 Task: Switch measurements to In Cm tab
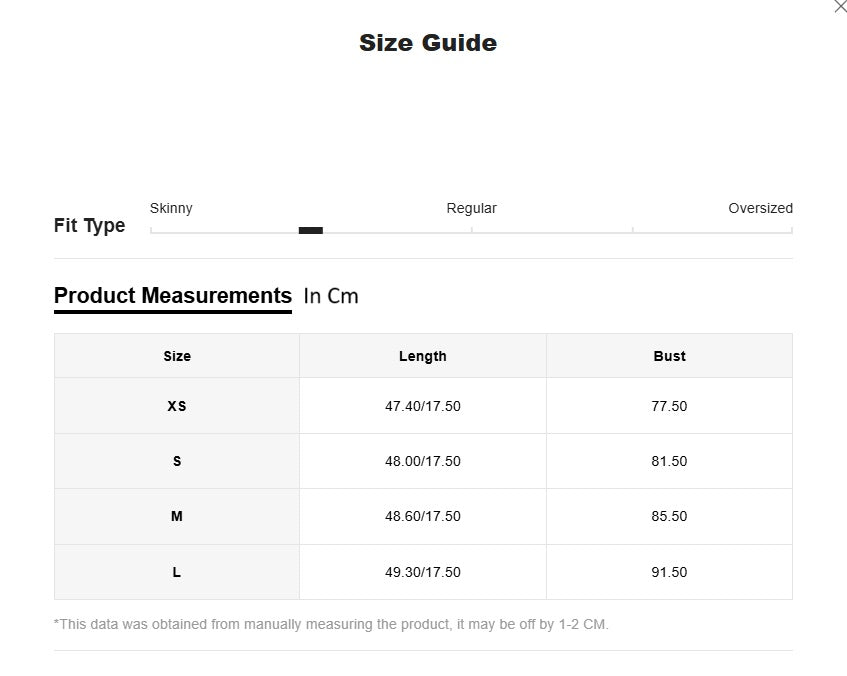coord(330,296)
